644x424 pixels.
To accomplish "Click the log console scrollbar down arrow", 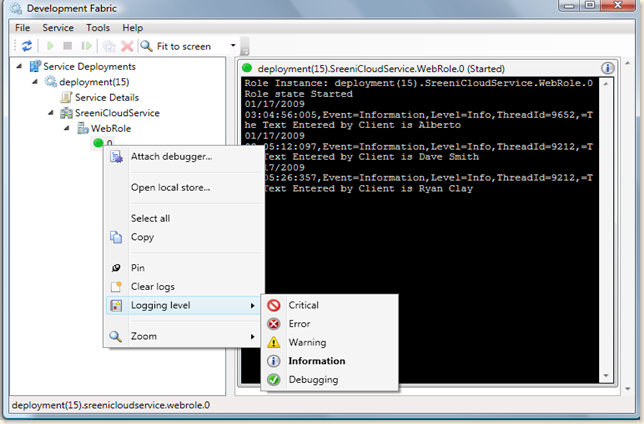I will 606,376.
